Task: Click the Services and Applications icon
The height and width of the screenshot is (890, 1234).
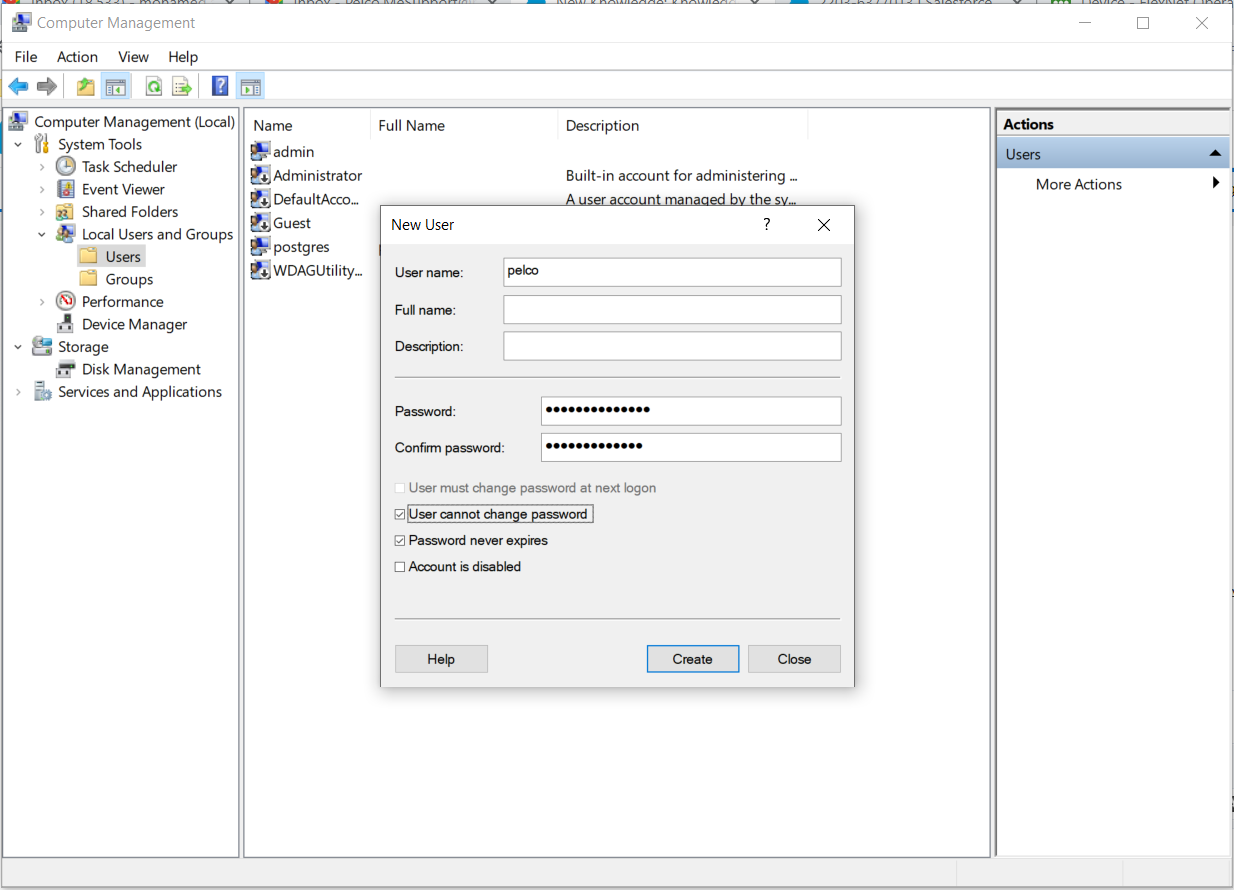Action: tap(43, 392)
